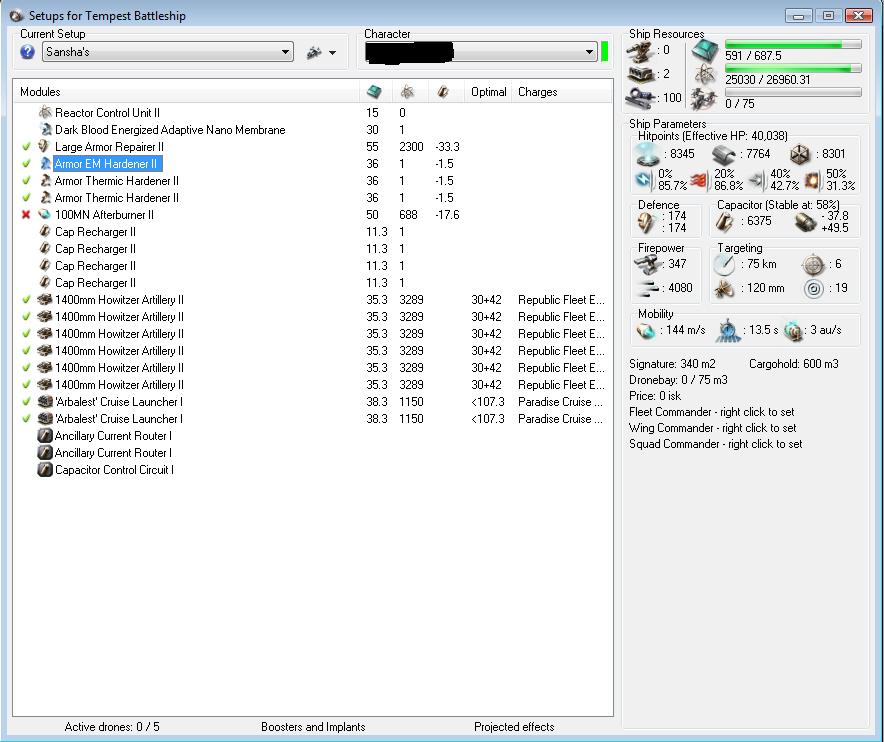Click the powergrid usage progress bar
884x742 pixels.
[793, 68]
